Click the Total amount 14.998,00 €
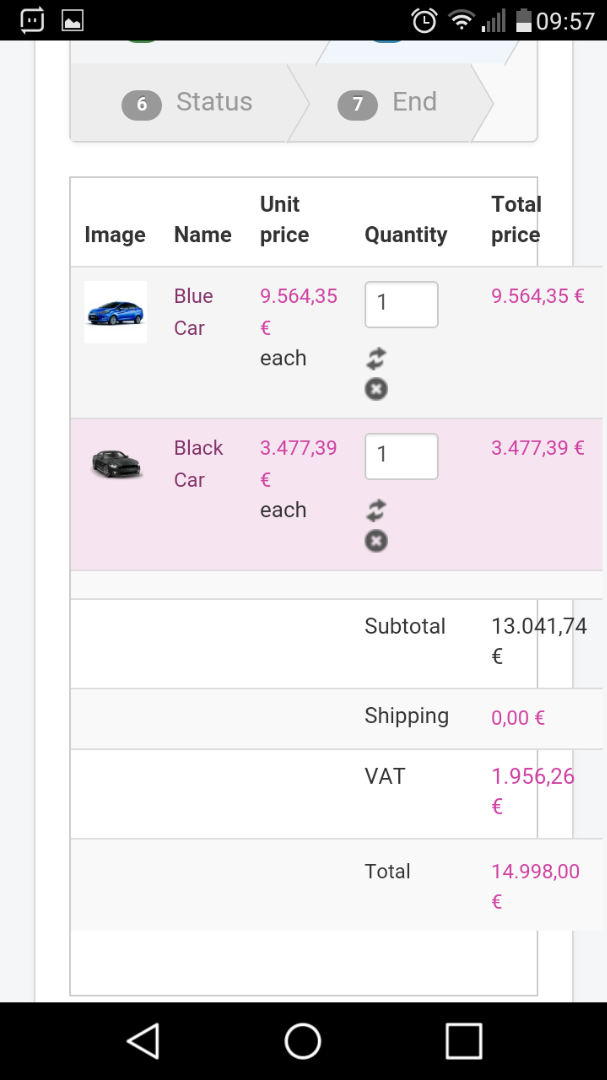This screenshot has width=607, height=1080. pyautogui.click(x=535, y=885)
